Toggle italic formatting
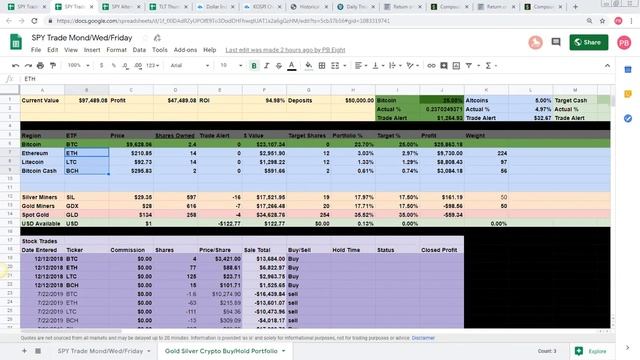Image resolution: width=640 pixels, height=360 pixels. point(267,66)
